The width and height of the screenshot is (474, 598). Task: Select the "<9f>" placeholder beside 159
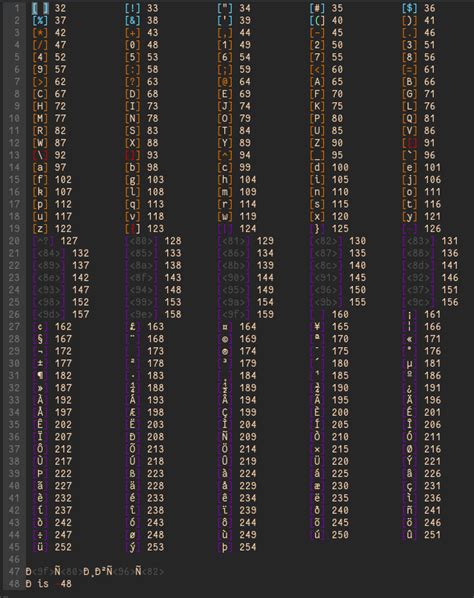point(233,315)
